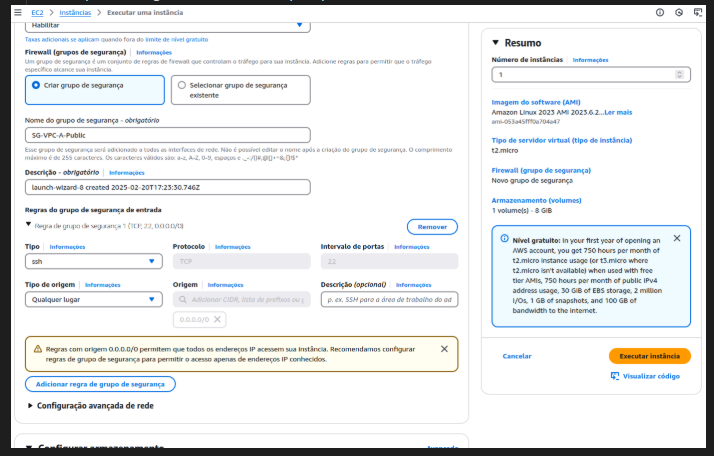
Task: Dismiss the 0.0.0.0/0 origin warning alert
Action: coord(444,349)
